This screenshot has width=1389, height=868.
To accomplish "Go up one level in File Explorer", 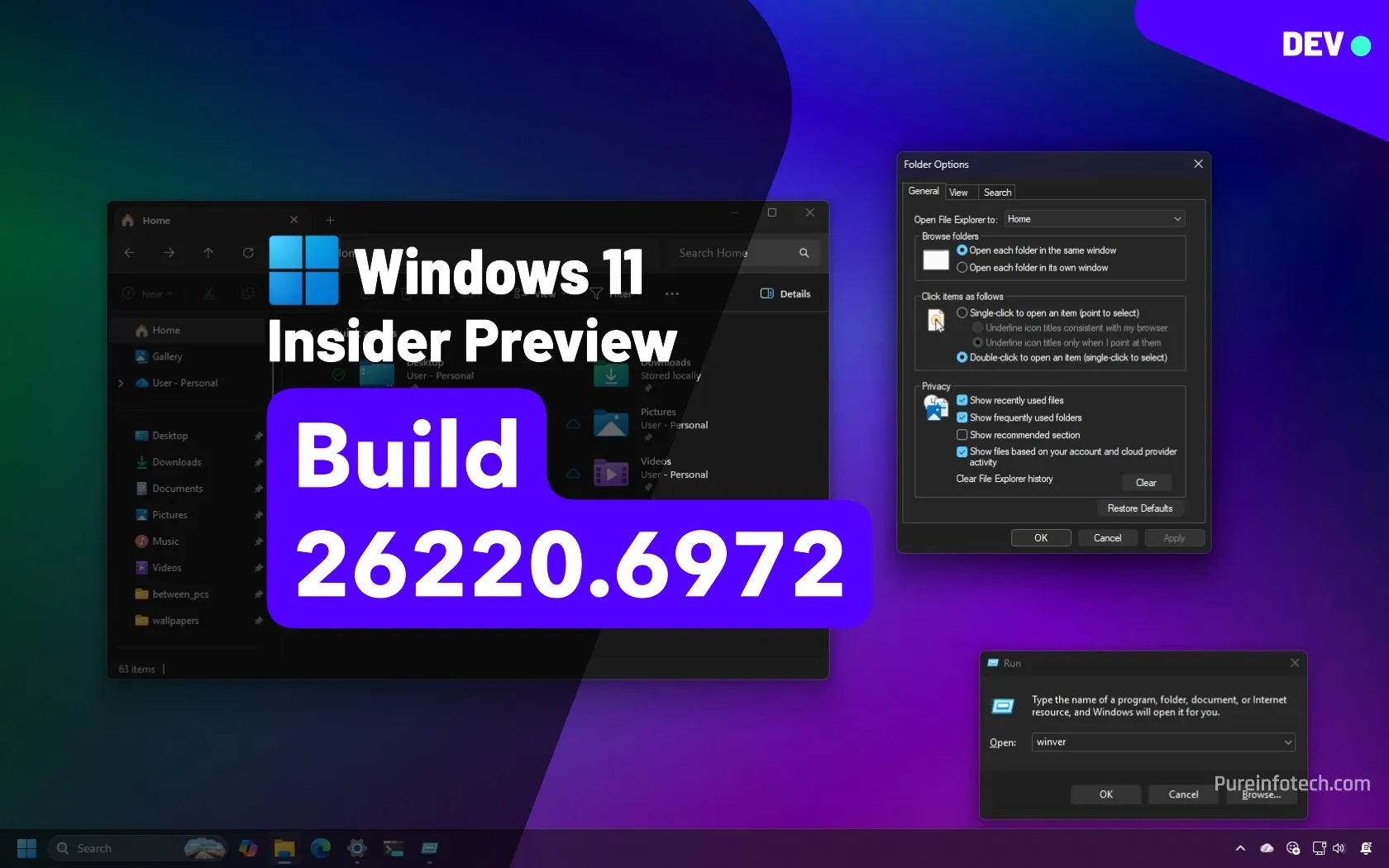I will pyautogui.click(x=208, y=253).
